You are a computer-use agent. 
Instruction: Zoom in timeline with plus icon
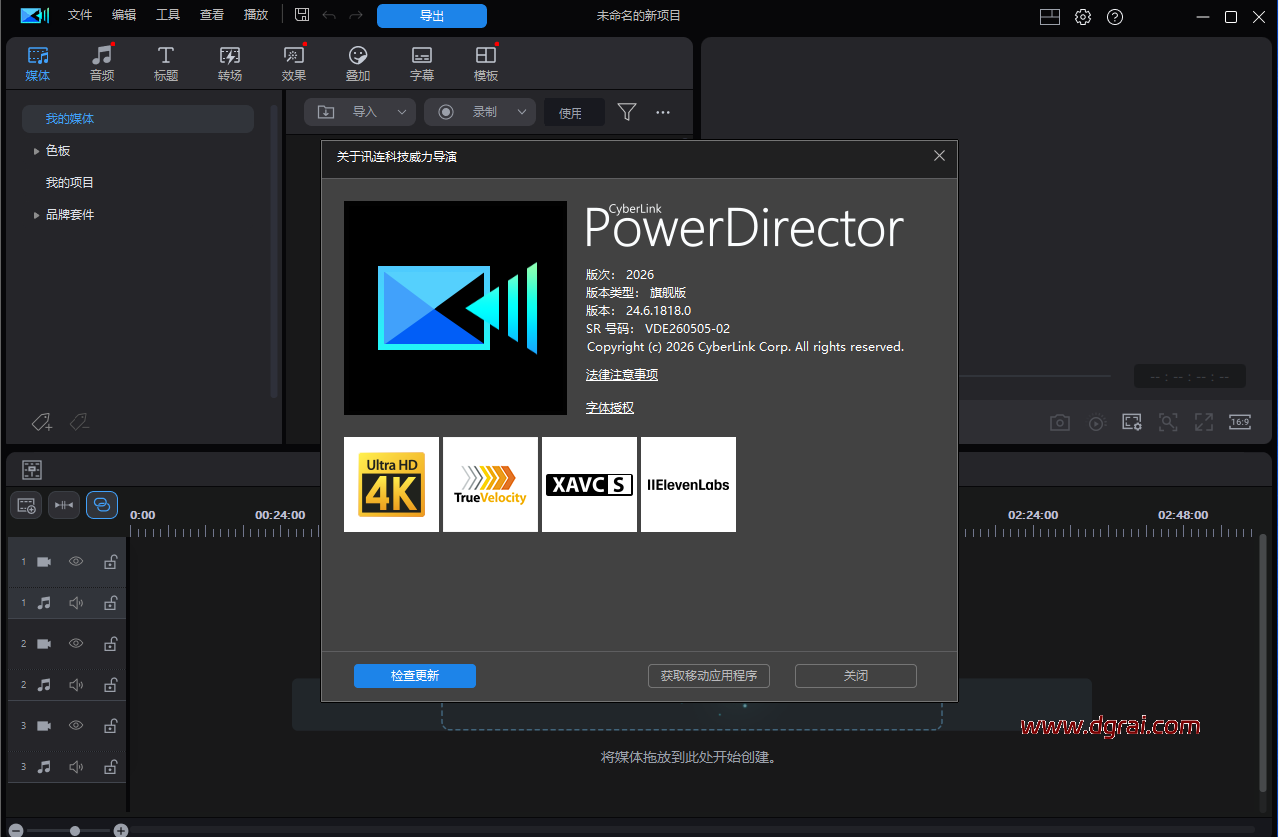pos(121,830)
